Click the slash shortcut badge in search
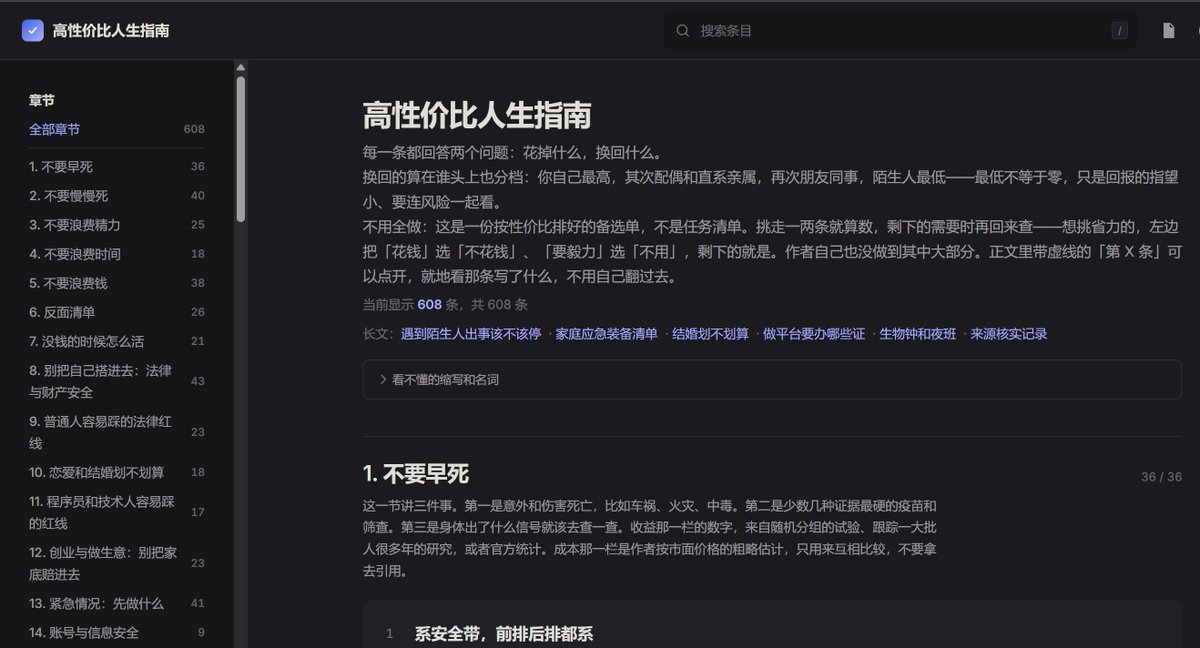This screenshot has width=1200, height=648. 1119,31
